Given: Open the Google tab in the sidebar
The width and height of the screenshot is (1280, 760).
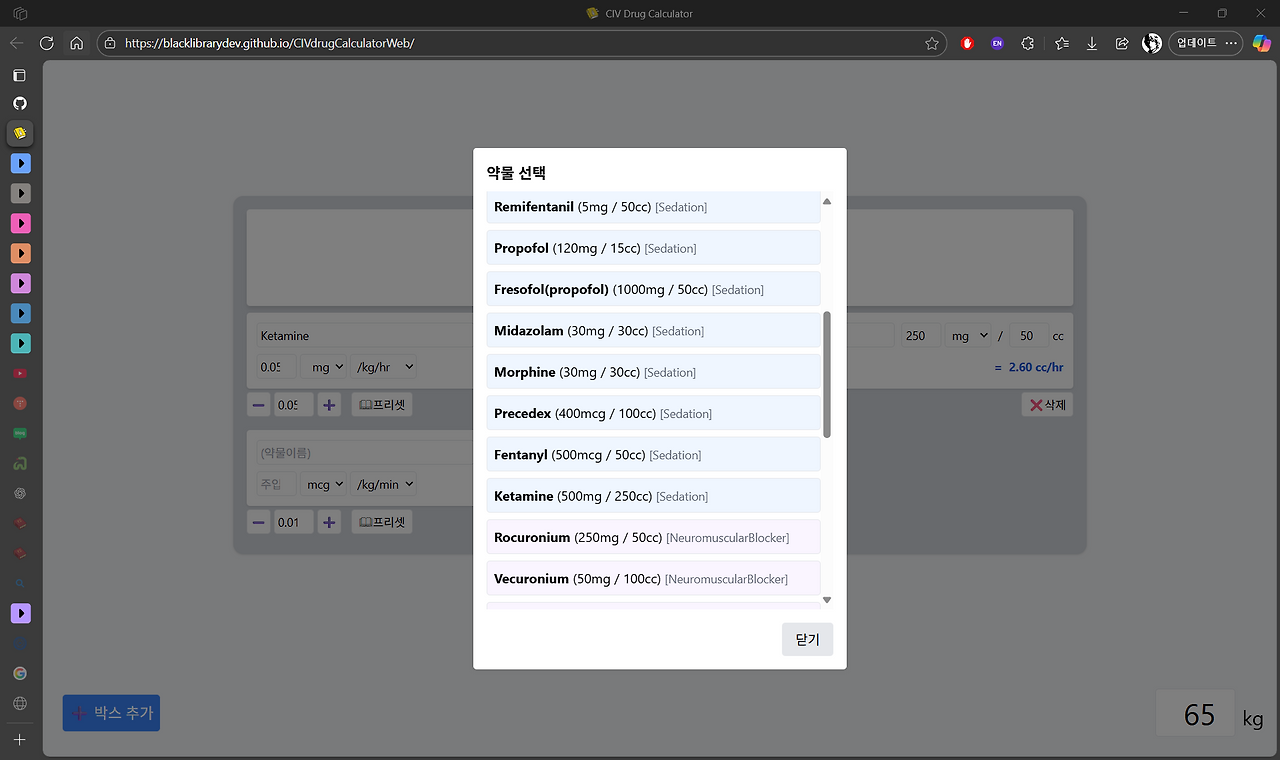Looking at the screenshot, I should click(x=20, y=673).
